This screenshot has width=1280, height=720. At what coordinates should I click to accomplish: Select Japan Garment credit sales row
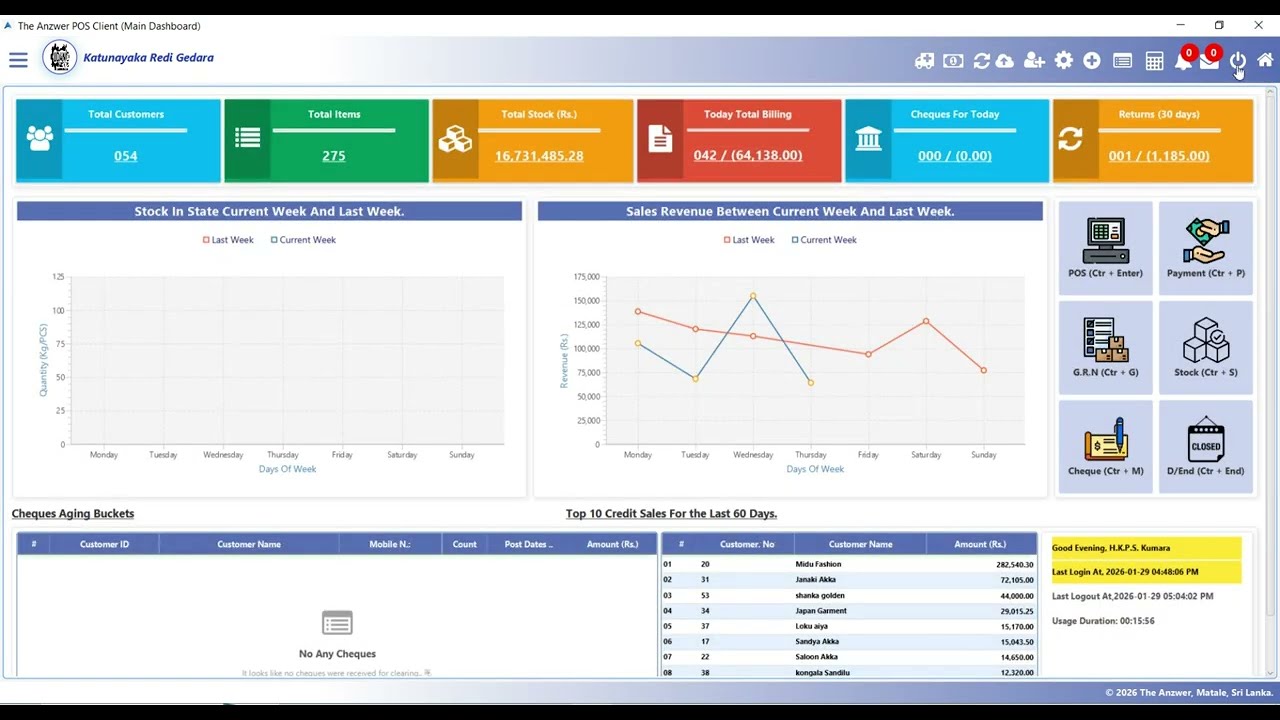coord(849,611)
